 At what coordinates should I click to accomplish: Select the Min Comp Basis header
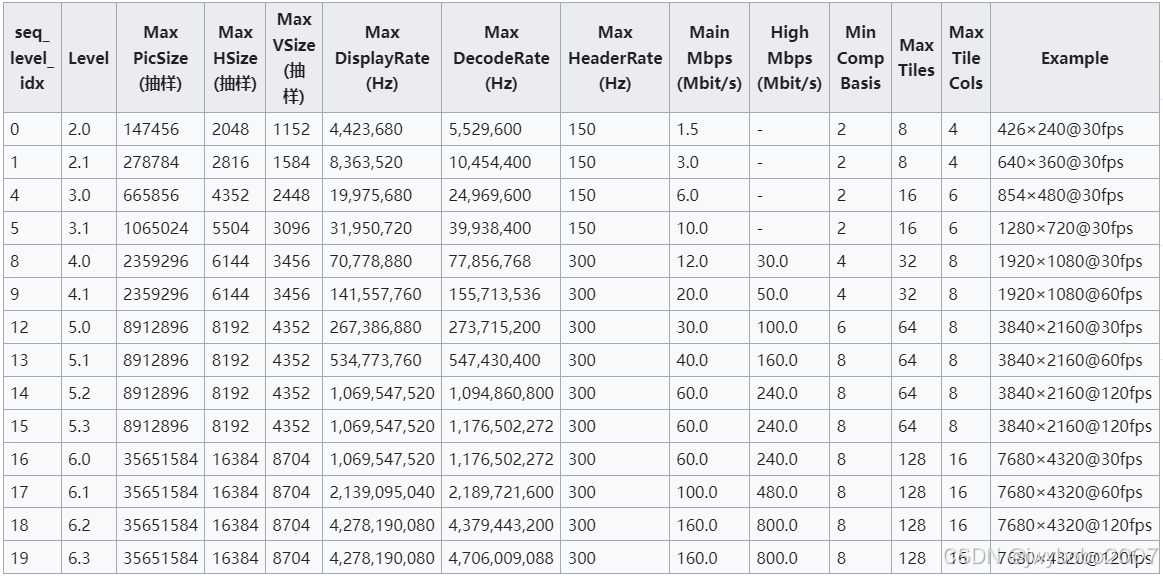(x=860, y=58)
